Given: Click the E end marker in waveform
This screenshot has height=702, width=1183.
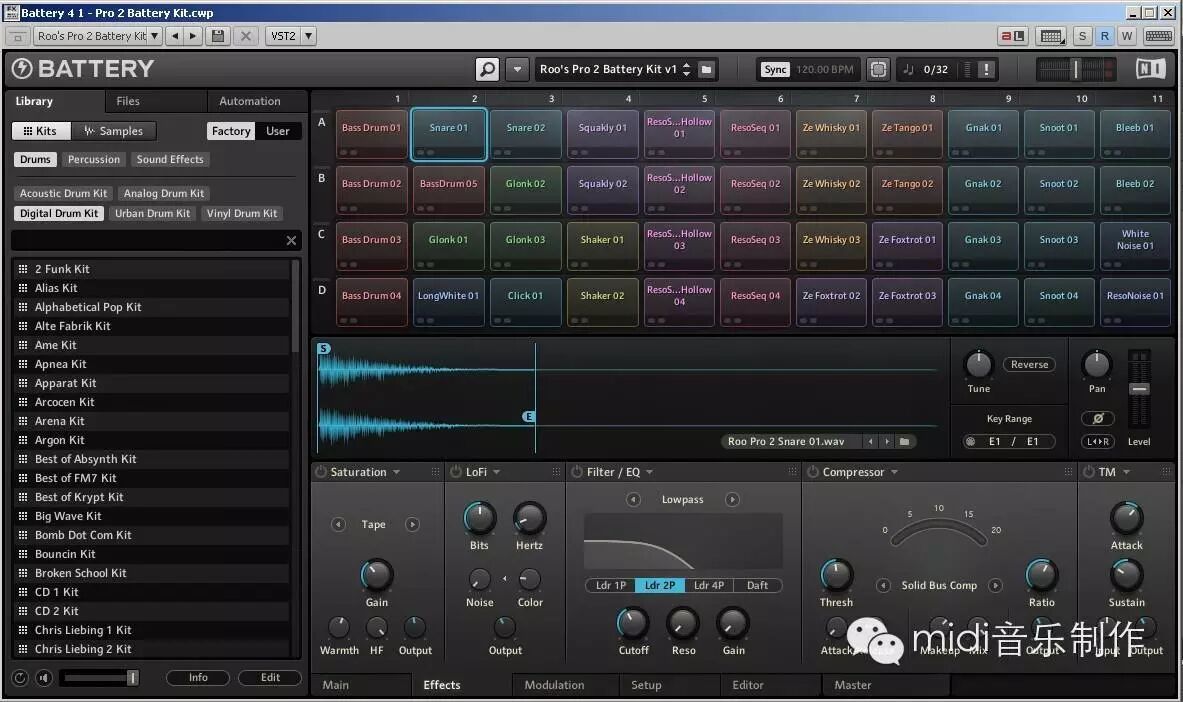Looking at the screenshot, I should (529, 417).
